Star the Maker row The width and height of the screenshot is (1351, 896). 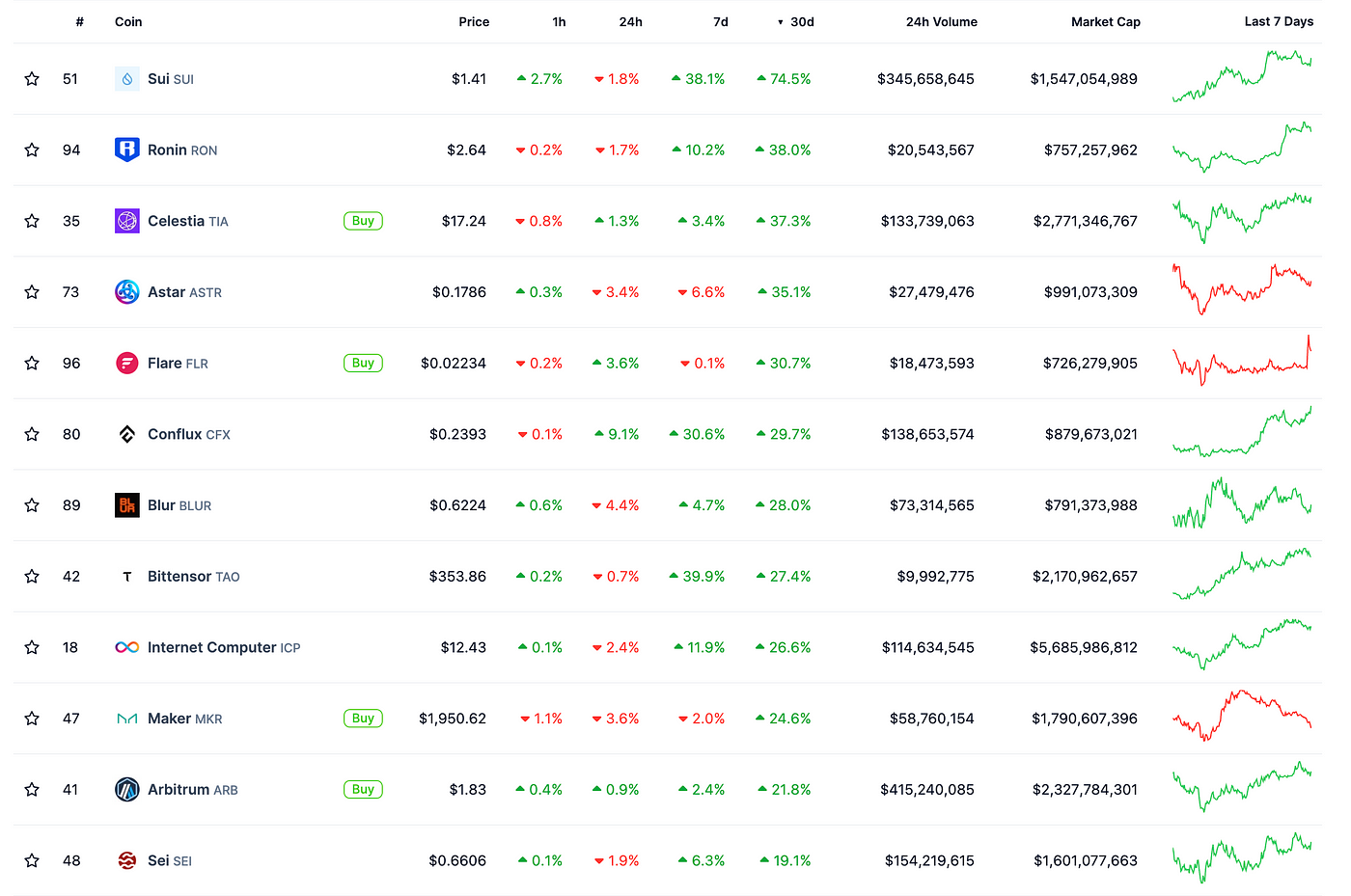click(x=32, y=719)
